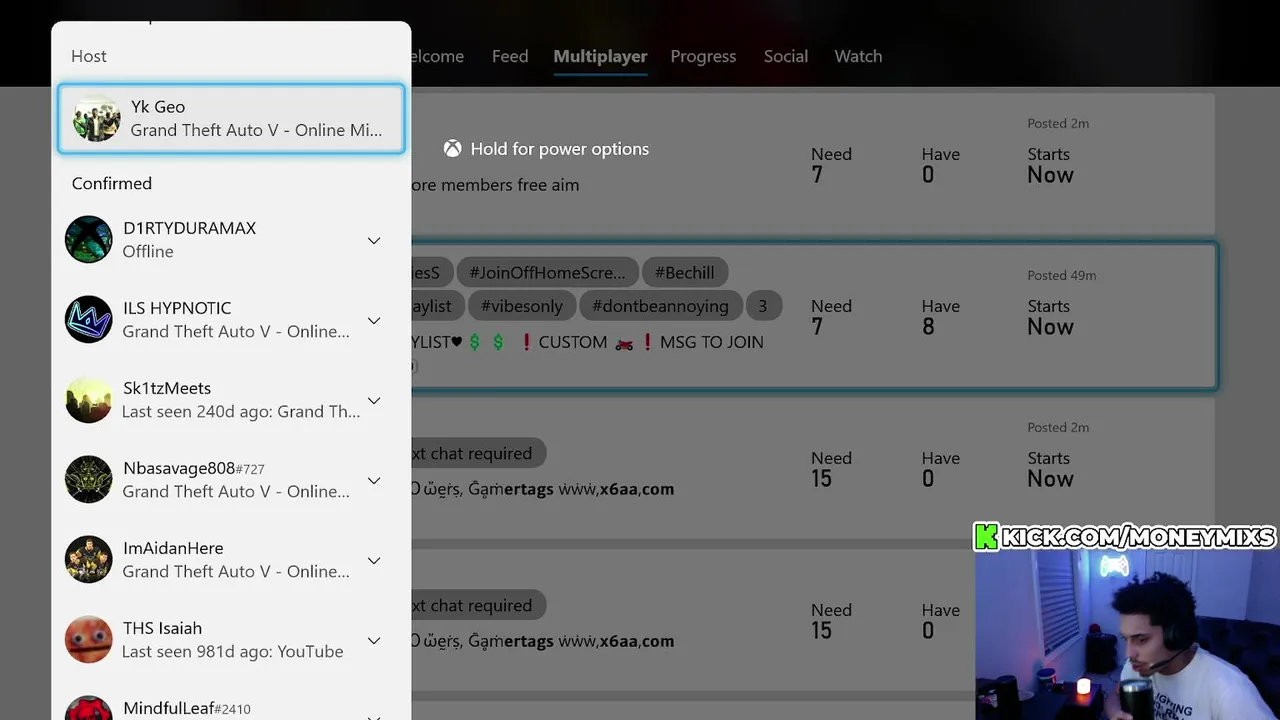Click D1RTYDURAMAX profile avatar
Viewport: 1280px width, 720px height.
(x=89, y=240)
